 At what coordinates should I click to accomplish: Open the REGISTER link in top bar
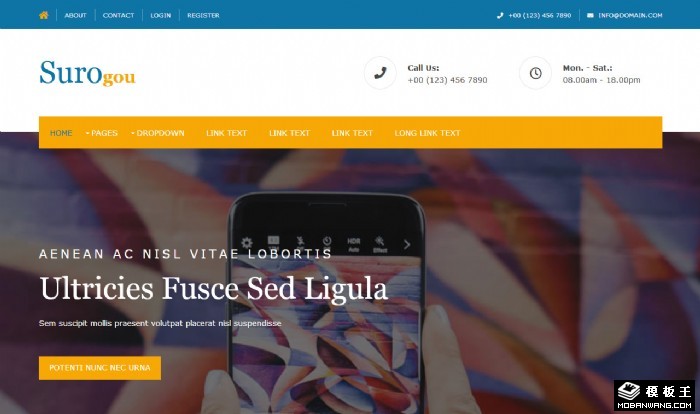tap(203, 15)
